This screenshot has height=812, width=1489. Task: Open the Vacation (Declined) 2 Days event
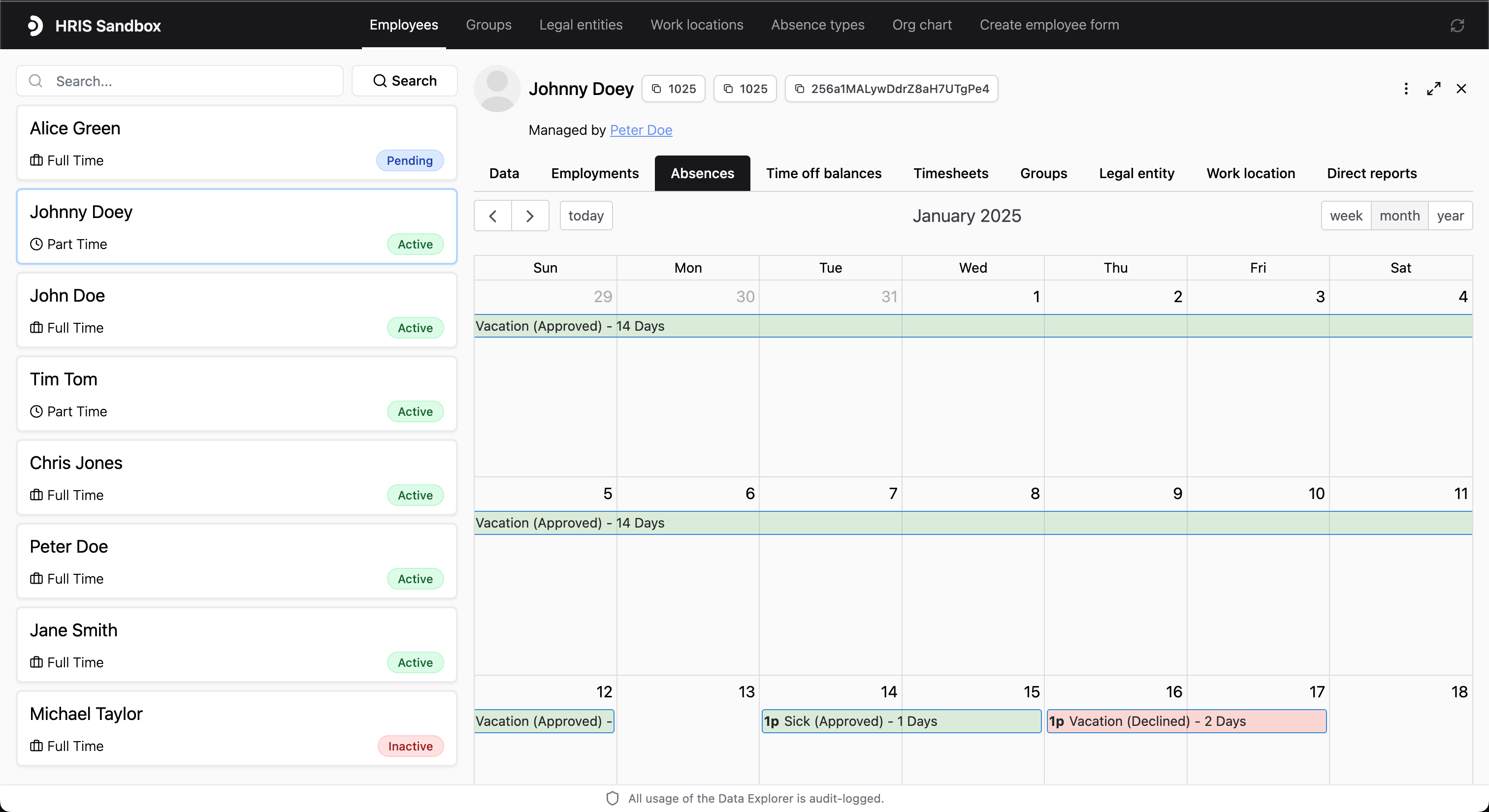[1187, 721]
